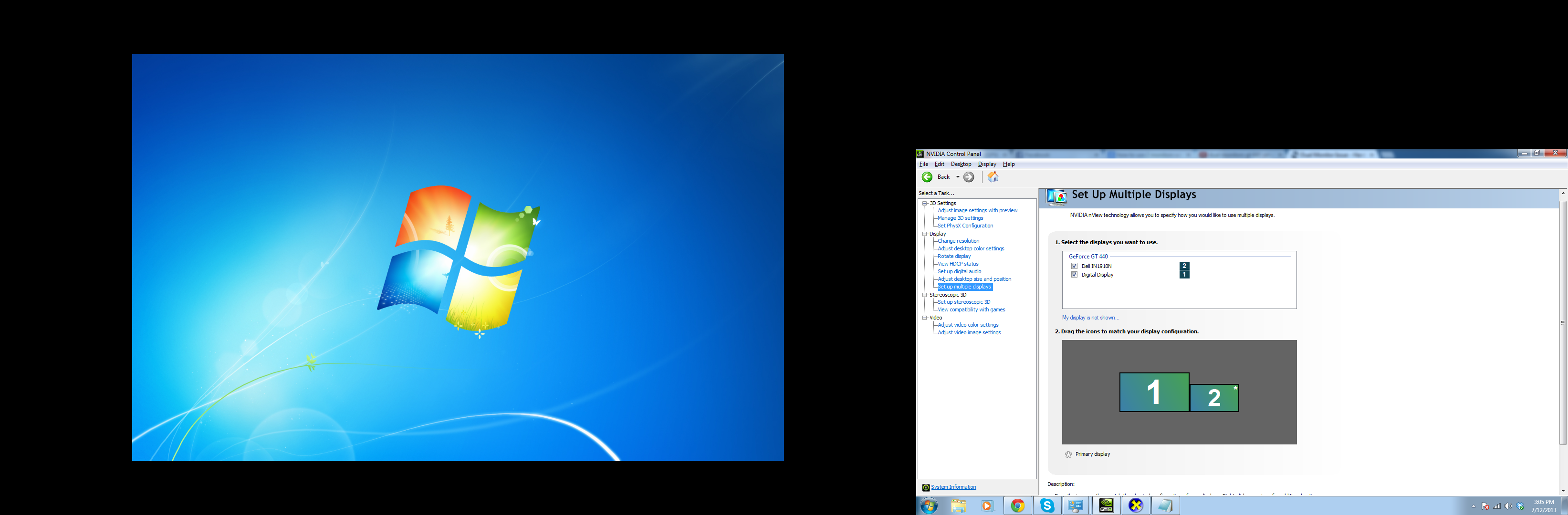Open the Help menu
The height and width of the screenshot is (515, 1568).
[1009, 164]
